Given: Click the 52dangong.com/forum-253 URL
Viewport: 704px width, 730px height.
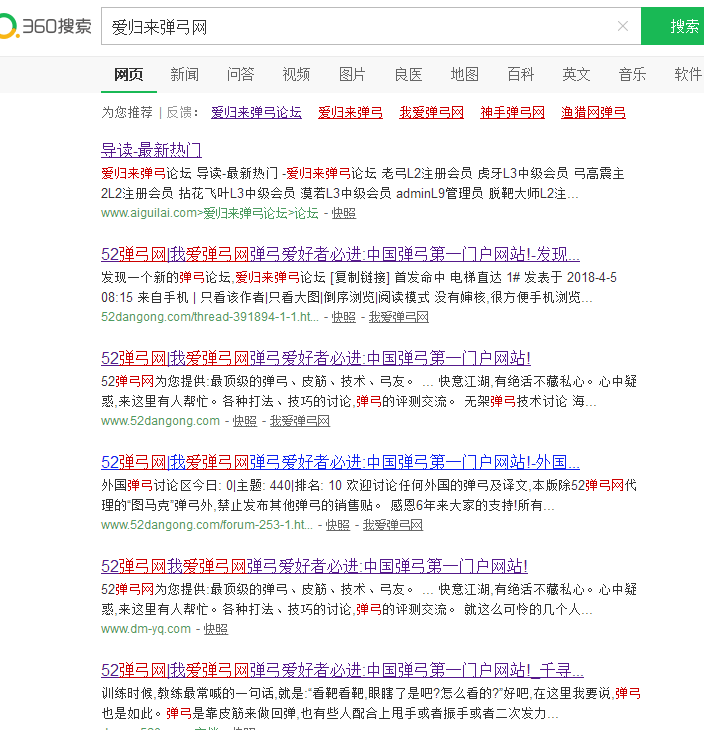Looking at the screenshot, I should [x=207, y=525].
